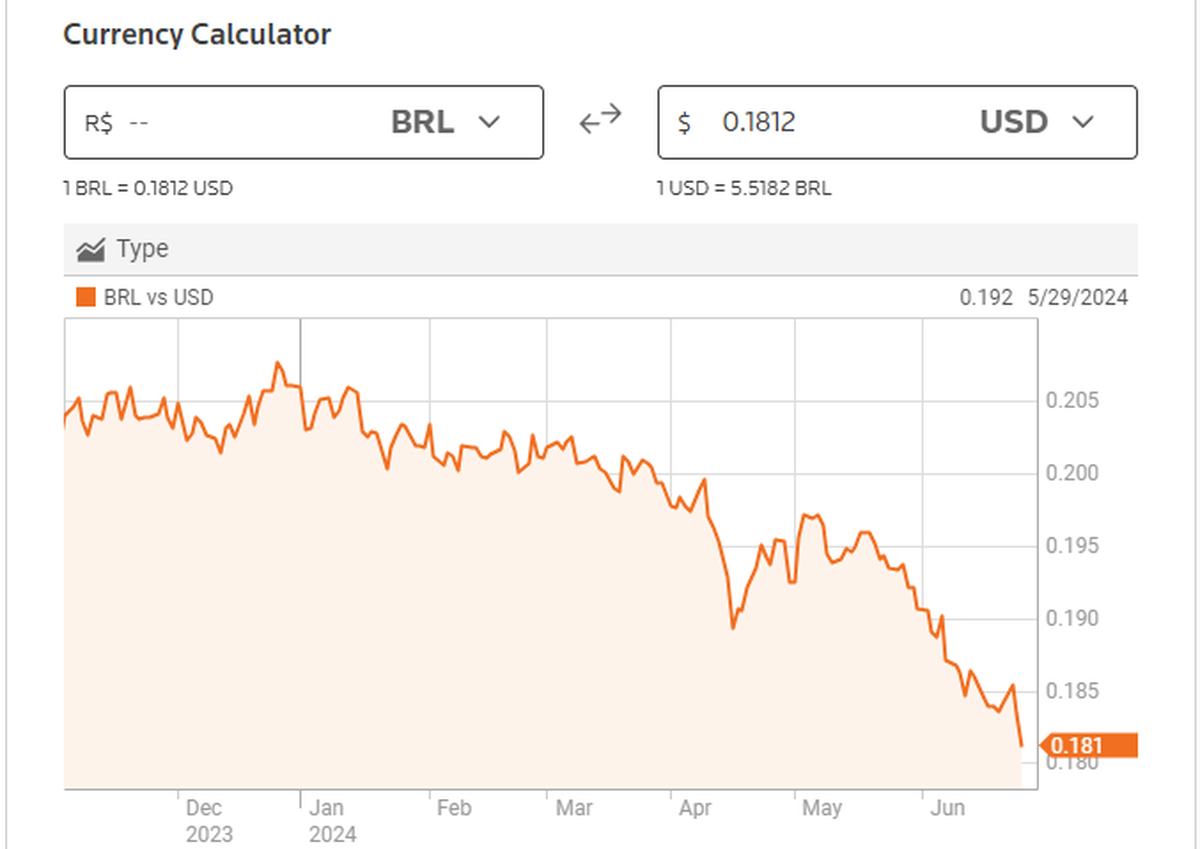Select the Currency Calculator heading
The height and width of the screenshot is (849, 1200).
[x=196, y=35]
